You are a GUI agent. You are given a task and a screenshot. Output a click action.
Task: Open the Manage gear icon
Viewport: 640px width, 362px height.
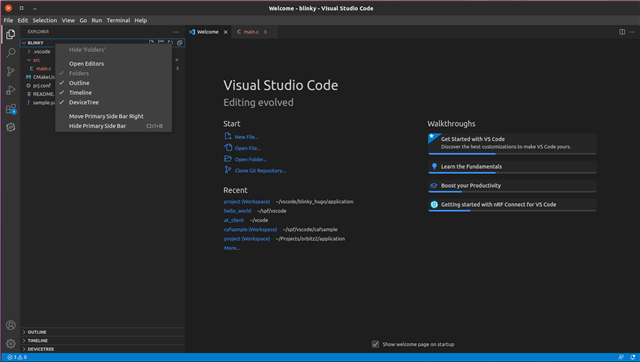[x=11, y=344]
